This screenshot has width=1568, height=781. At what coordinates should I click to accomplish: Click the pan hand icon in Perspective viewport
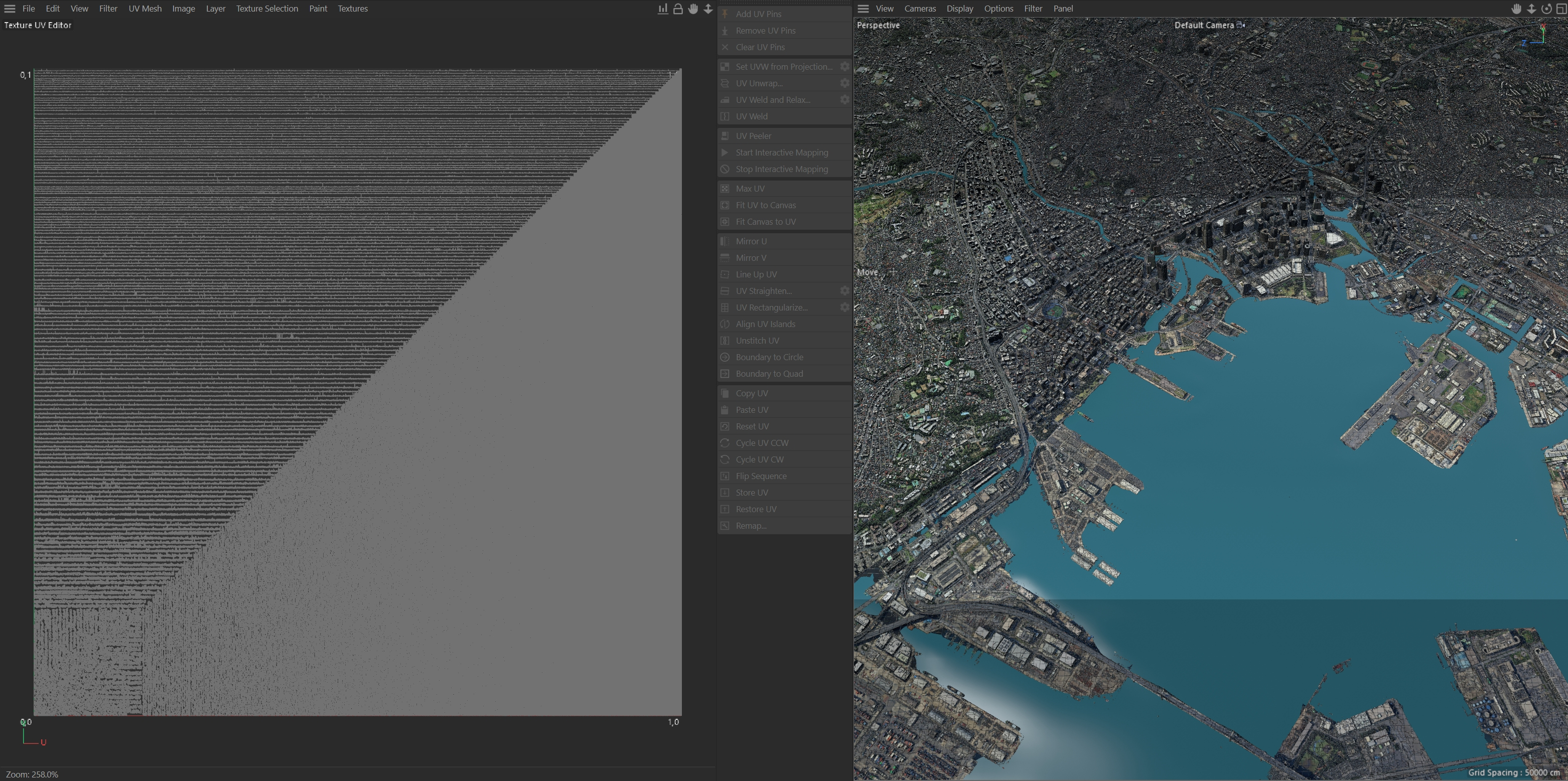pyautogui.click(x=1516, y=9)
